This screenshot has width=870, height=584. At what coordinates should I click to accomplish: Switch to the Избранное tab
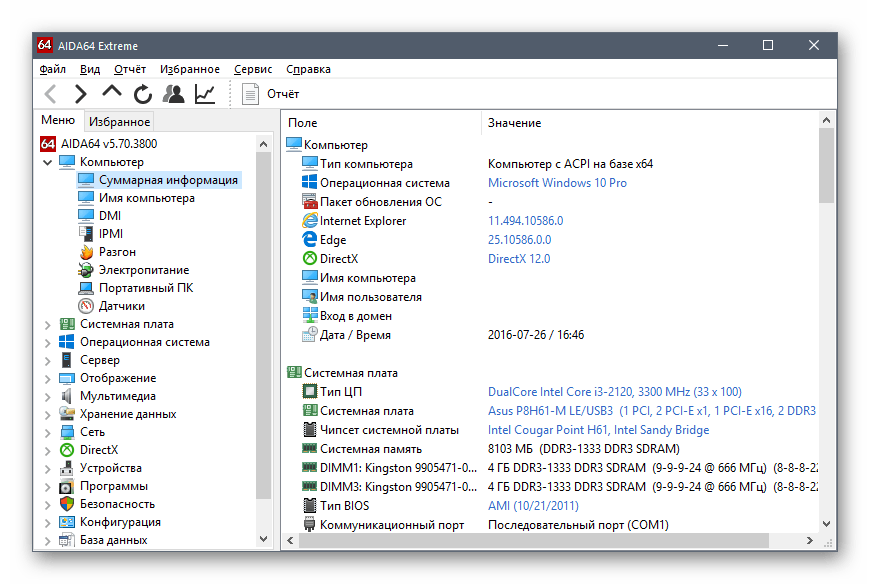[126, 121]
